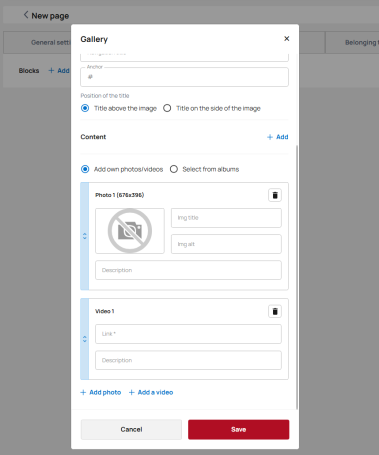Image resolution: width=379 pixels, height=455 pixels.
Task: Close the Gallery dialog with X
Action: tap(286, 39)
